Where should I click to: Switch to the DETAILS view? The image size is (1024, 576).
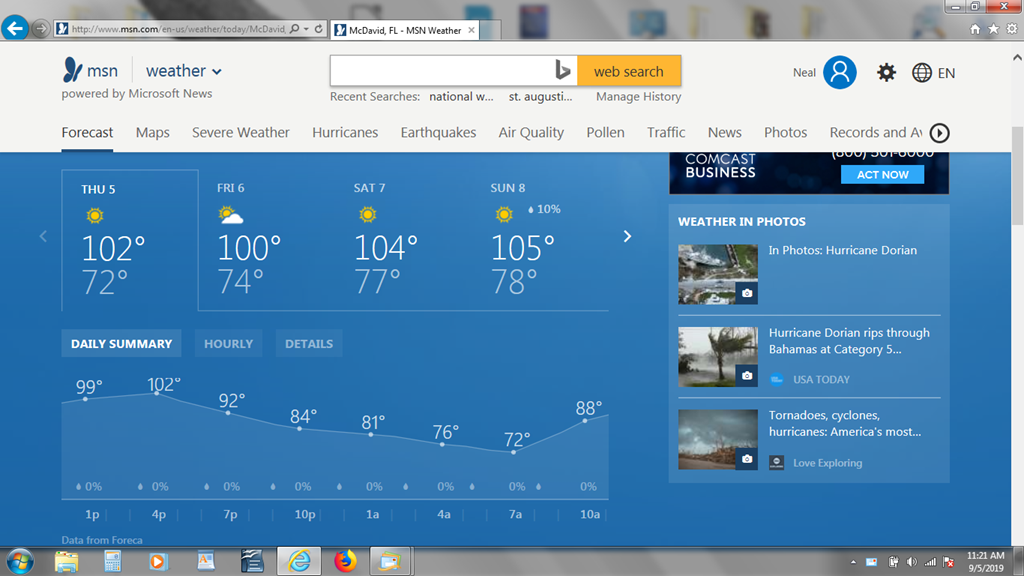tap(309, 344)
